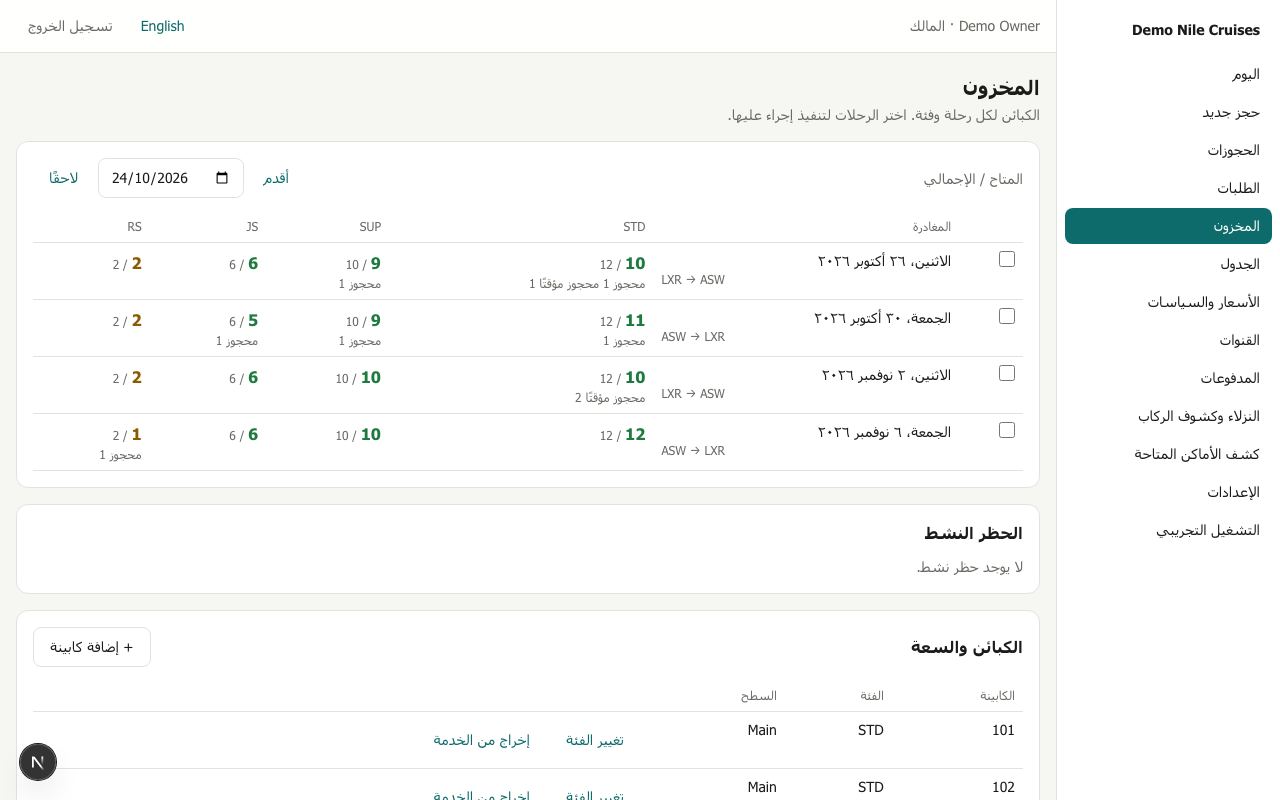Select the Friday 6 November departure checkbox
Viewport: 1280px width, 800px height.
point(1007,430)
